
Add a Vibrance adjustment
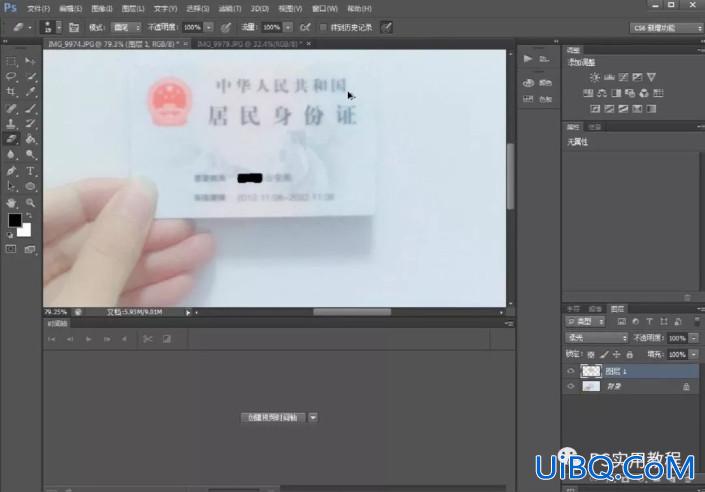(x=651, y=77)
